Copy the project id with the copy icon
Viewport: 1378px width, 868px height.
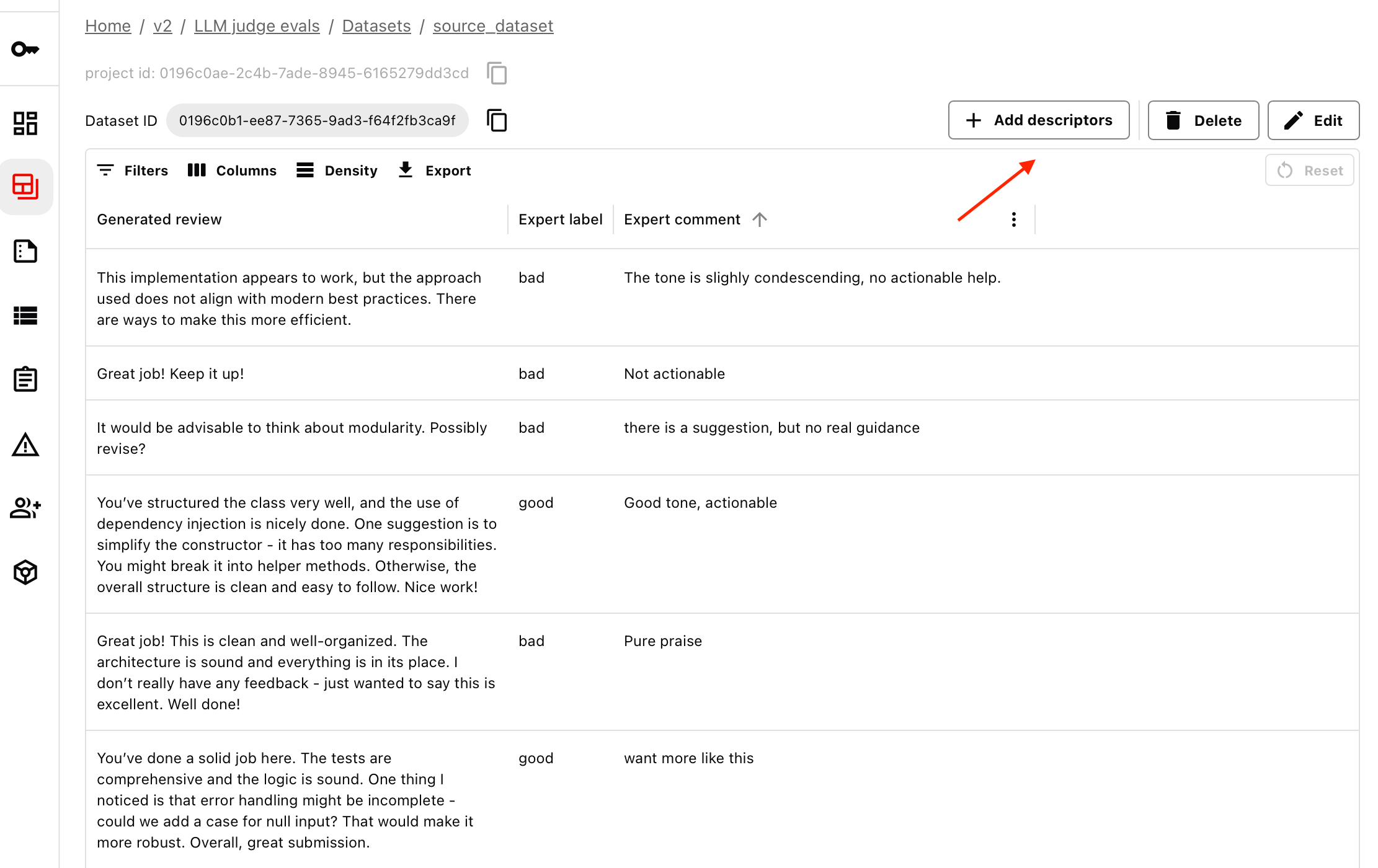(497, 73)
